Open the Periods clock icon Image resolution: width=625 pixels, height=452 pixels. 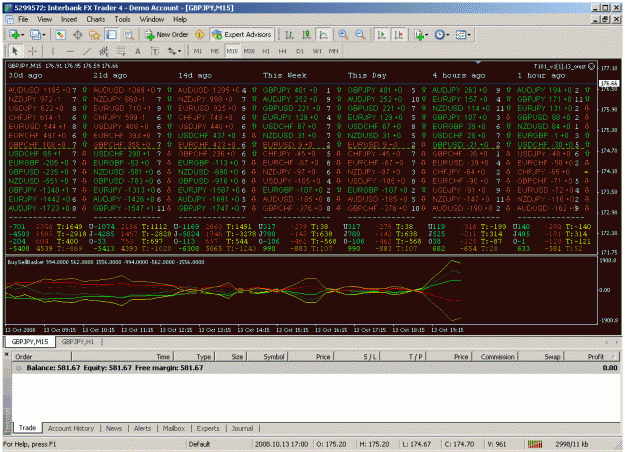(x=439, y=35)
